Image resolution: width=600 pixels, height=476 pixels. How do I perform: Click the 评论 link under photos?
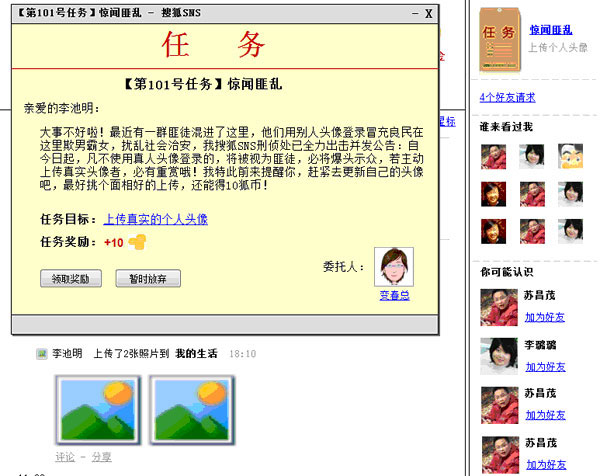click(65, 457)
